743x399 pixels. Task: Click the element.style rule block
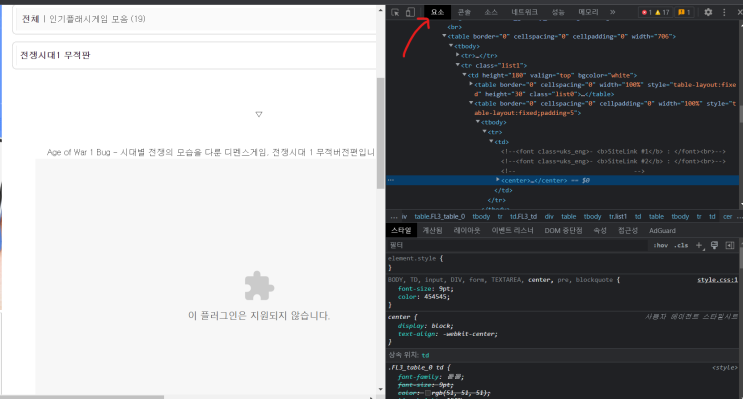coord(562,263)
